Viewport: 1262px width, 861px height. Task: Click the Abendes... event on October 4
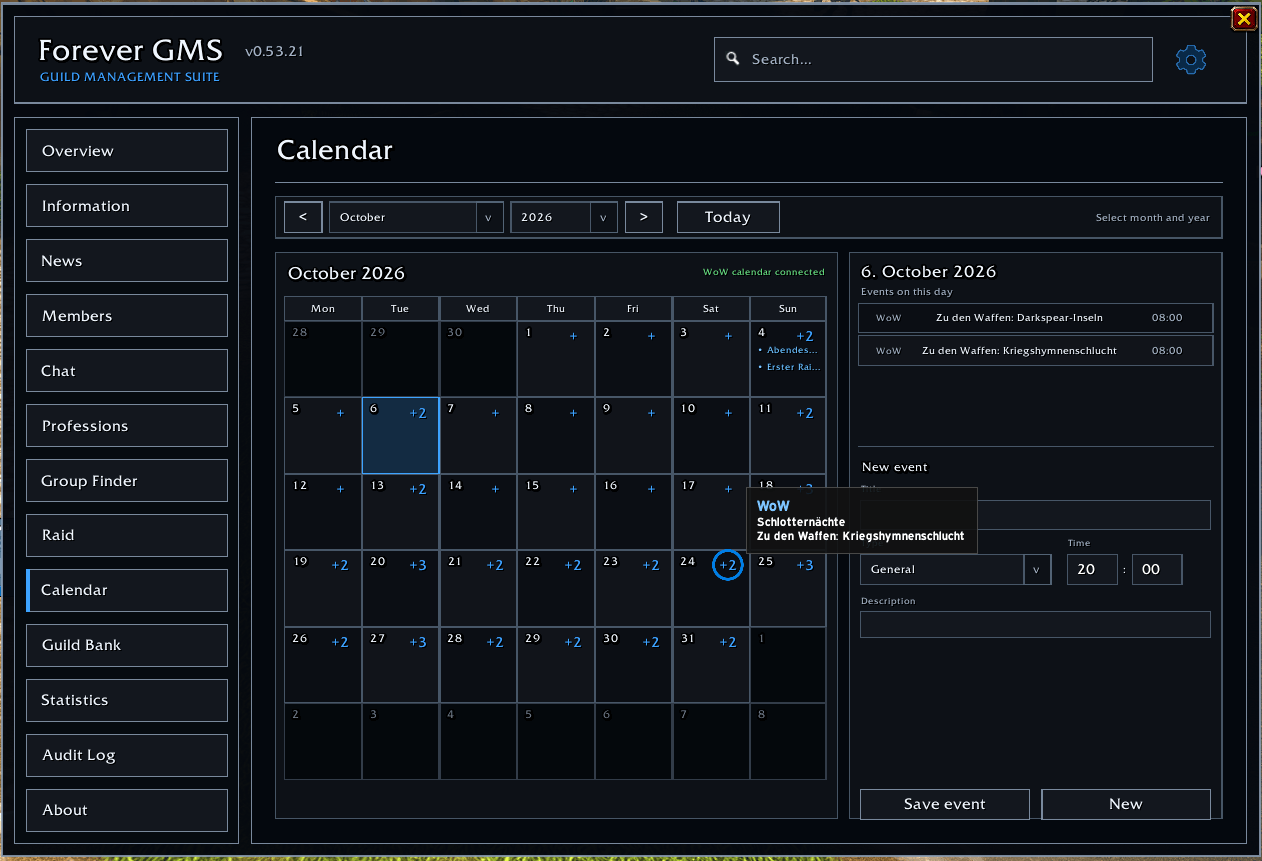click(788, 351)
